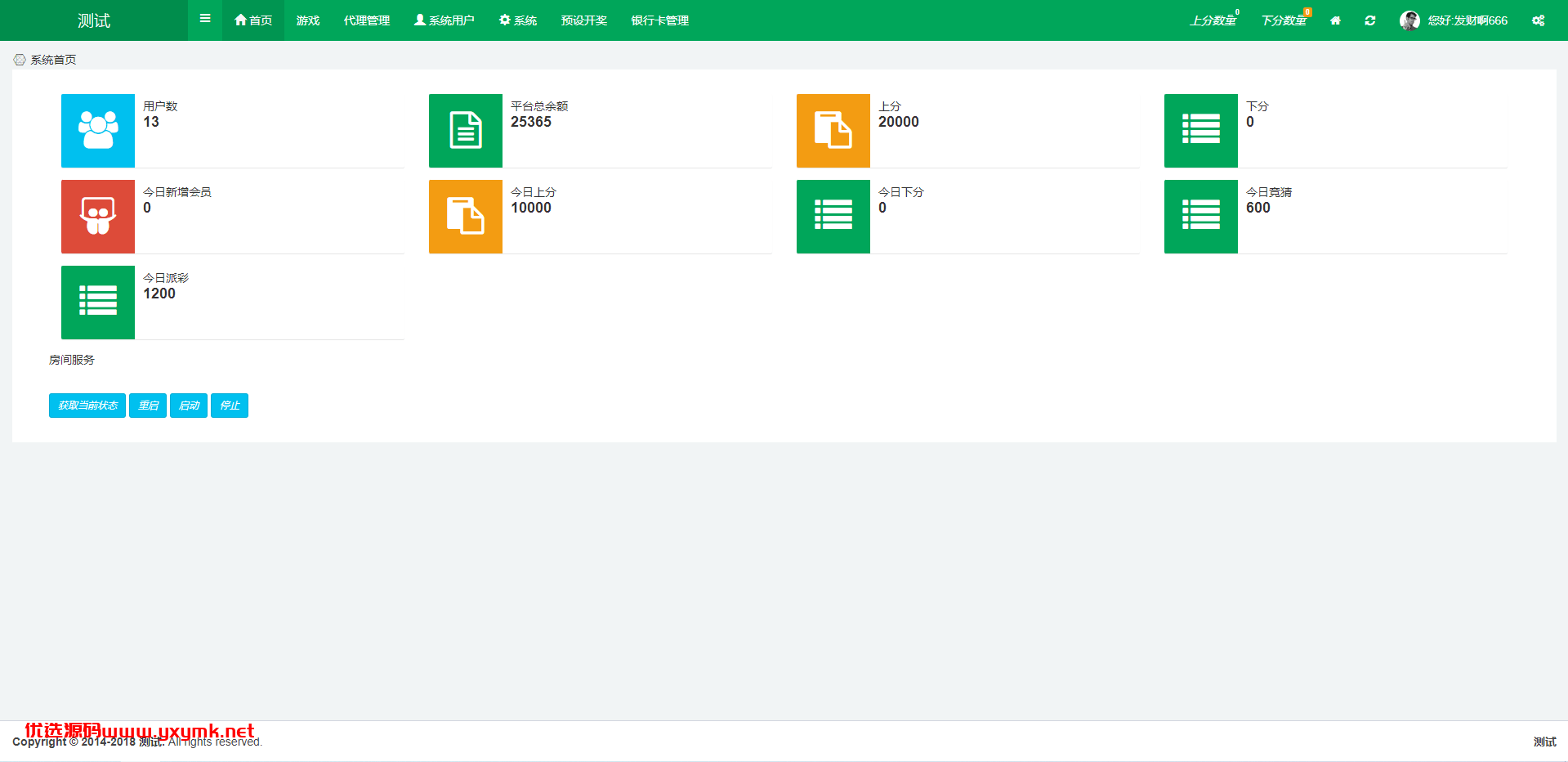
Task: Click the orange 上分 copy icon tile
Action: (833, 131)
